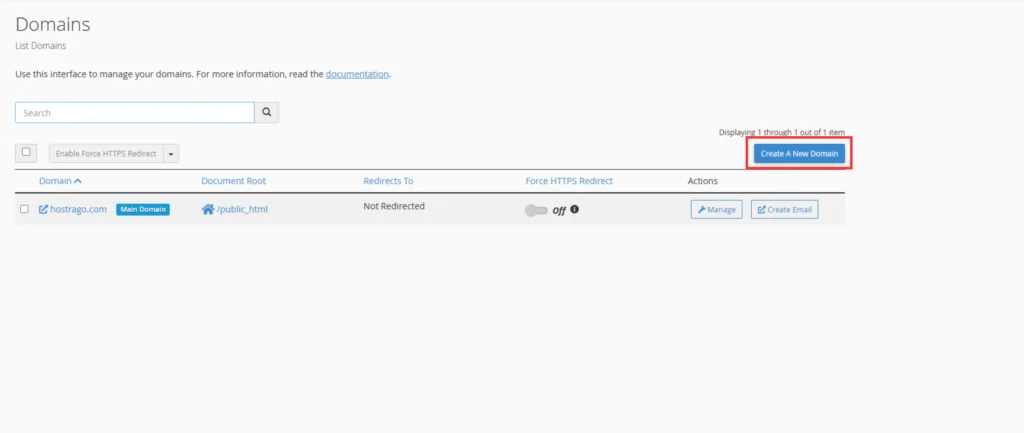Click the Displaying 1 through 1 text

coord(781,132)
